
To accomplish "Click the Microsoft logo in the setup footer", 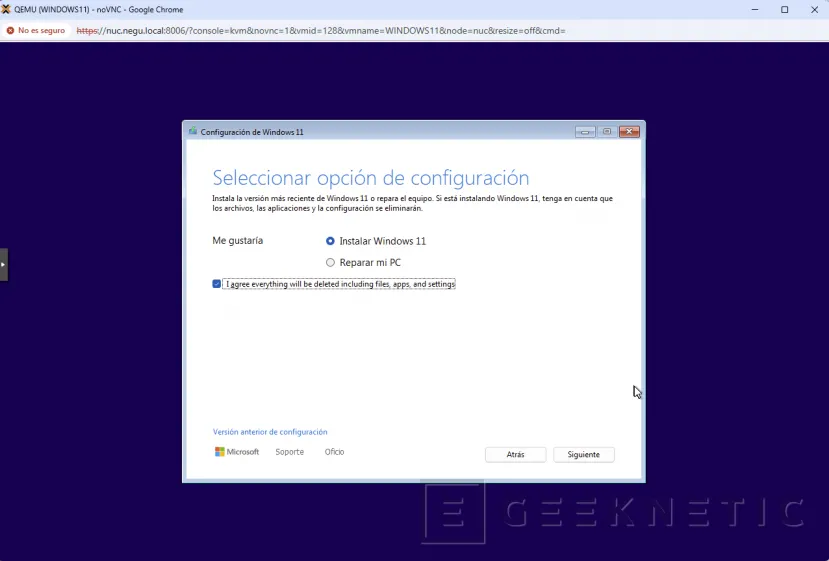I will click(x=237, y=452).
